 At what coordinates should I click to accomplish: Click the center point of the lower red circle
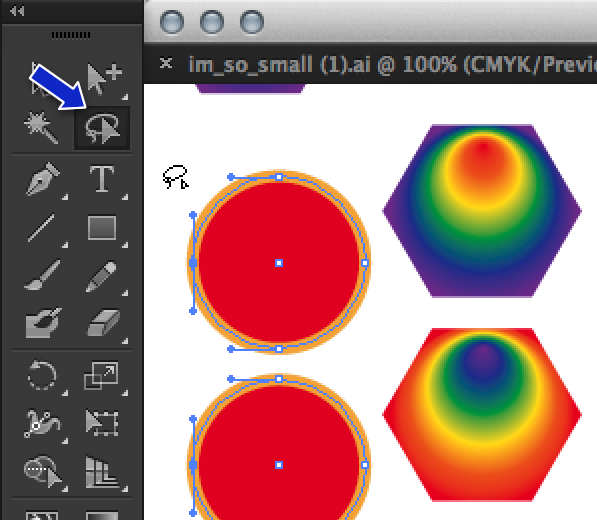pos(279,465)
